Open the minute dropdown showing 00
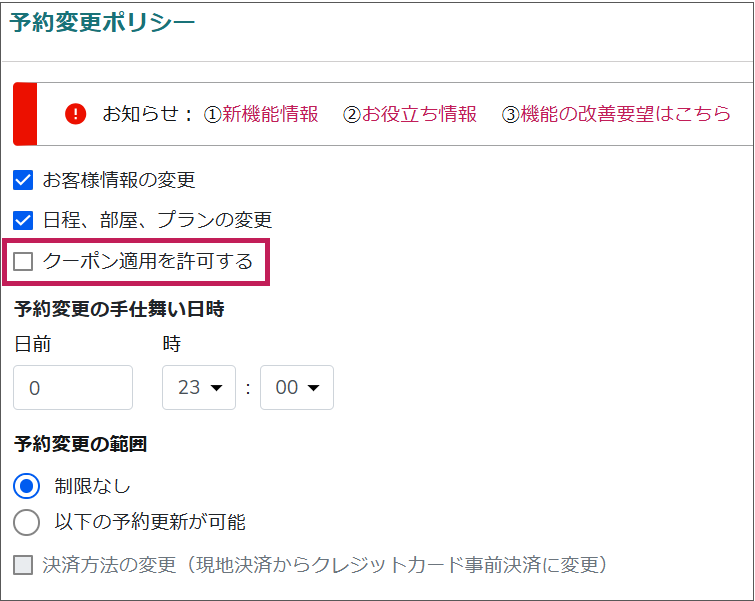Viewport: 755px width, 601px height. click(x=297, y=388)
